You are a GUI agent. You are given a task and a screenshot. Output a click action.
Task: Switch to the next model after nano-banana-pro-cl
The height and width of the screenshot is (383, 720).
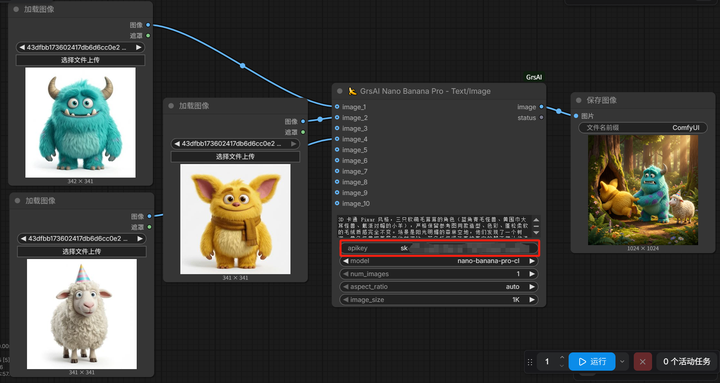(x=532, y=261)
